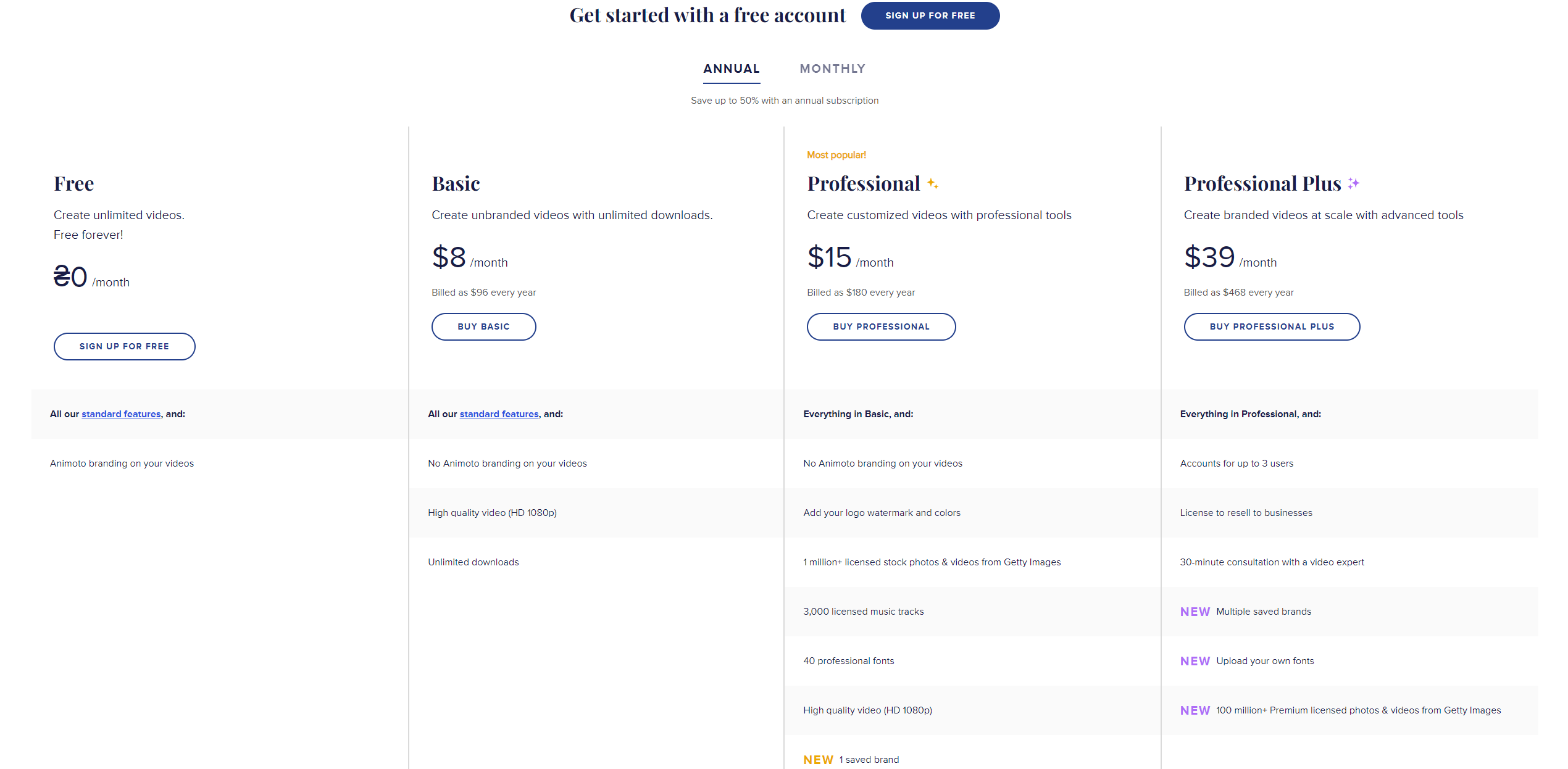Switch to the Annual billing tab

[732, 69]
